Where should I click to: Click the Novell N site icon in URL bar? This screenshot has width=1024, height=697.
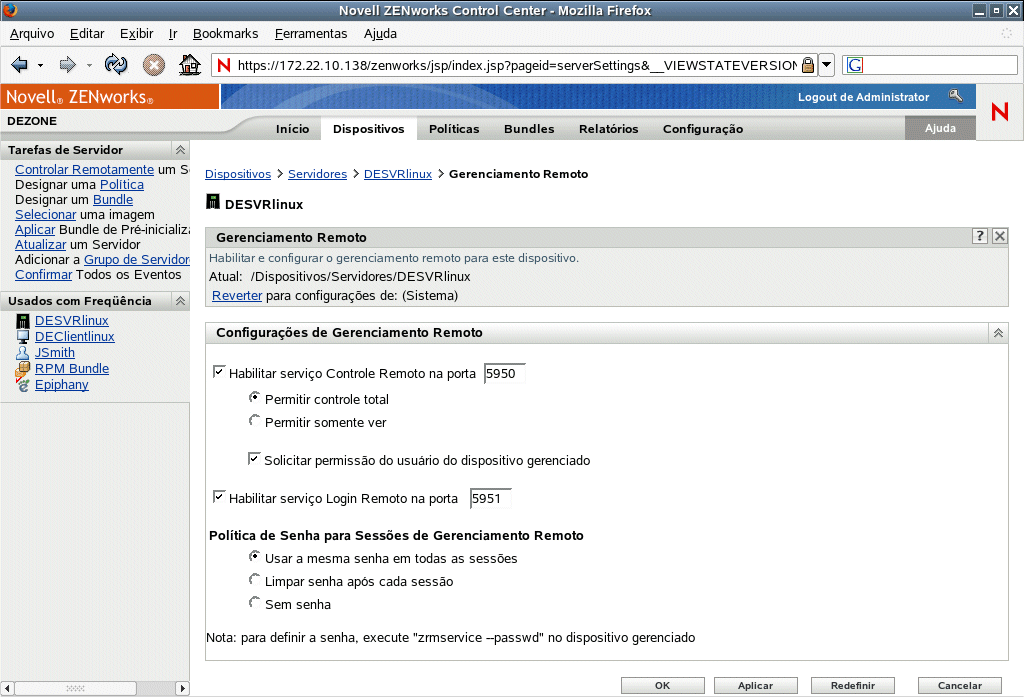[x=224, y=65]
